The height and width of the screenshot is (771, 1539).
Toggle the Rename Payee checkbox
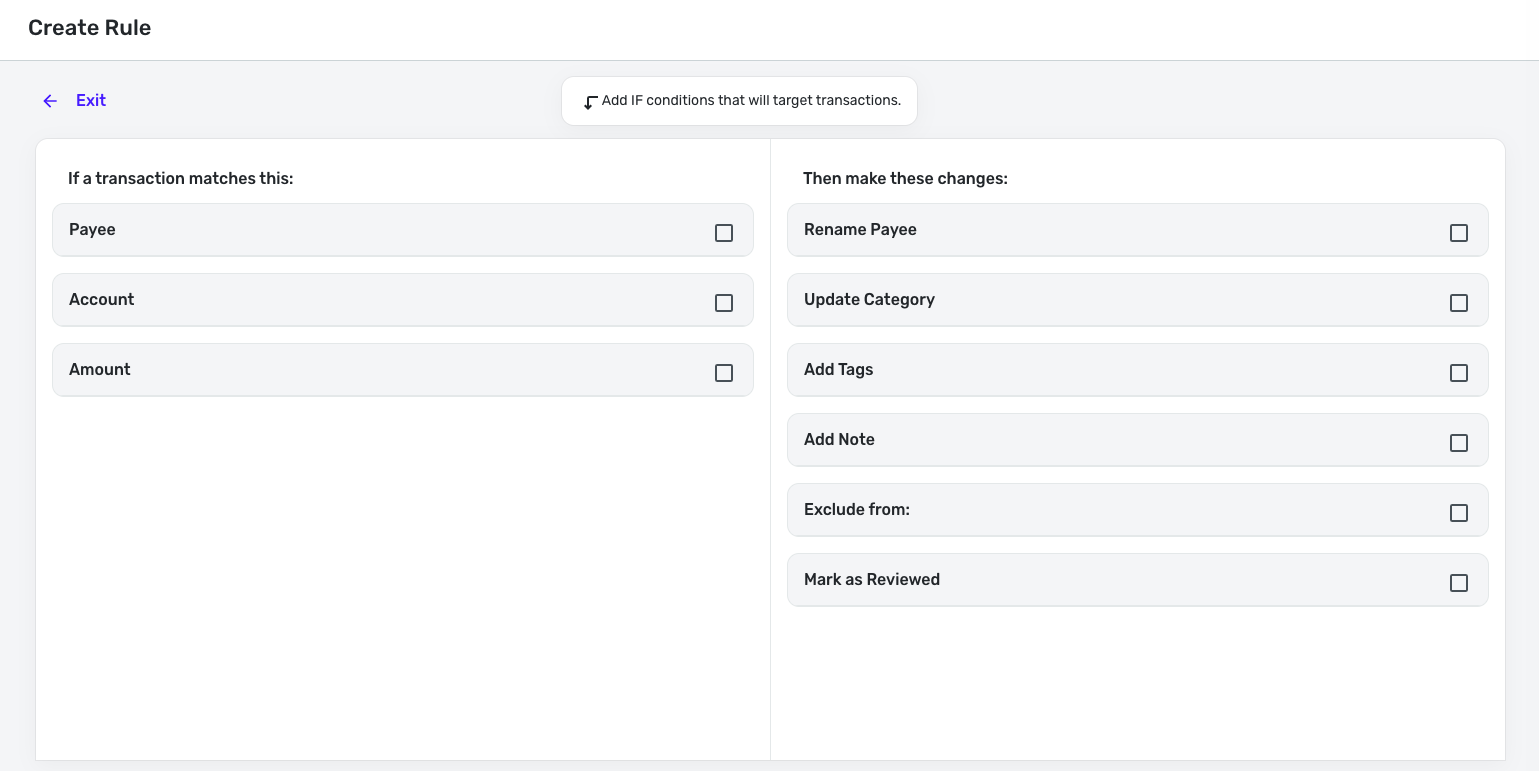1459,233
